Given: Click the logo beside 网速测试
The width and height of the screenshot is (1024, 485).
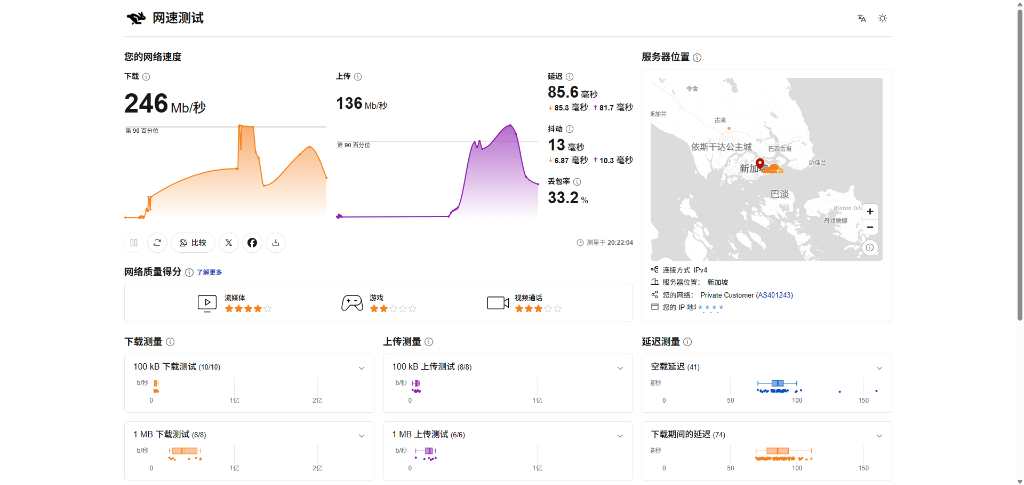Looking at the screenshot, I should click(136, 18).
